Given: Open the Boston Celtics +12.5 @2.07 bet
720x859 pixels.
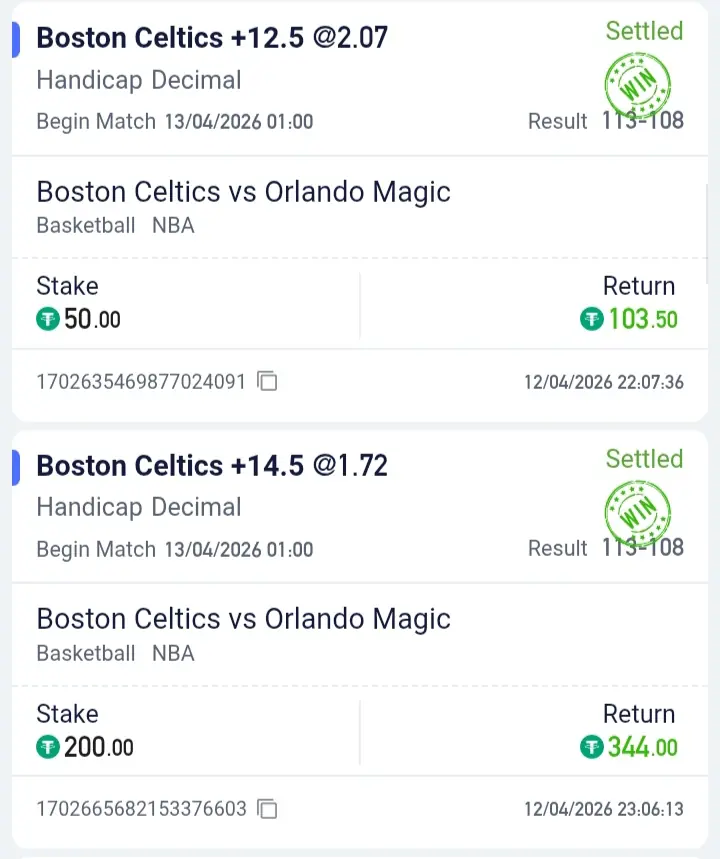Looking at the screenshot, I should coord(211,38).
